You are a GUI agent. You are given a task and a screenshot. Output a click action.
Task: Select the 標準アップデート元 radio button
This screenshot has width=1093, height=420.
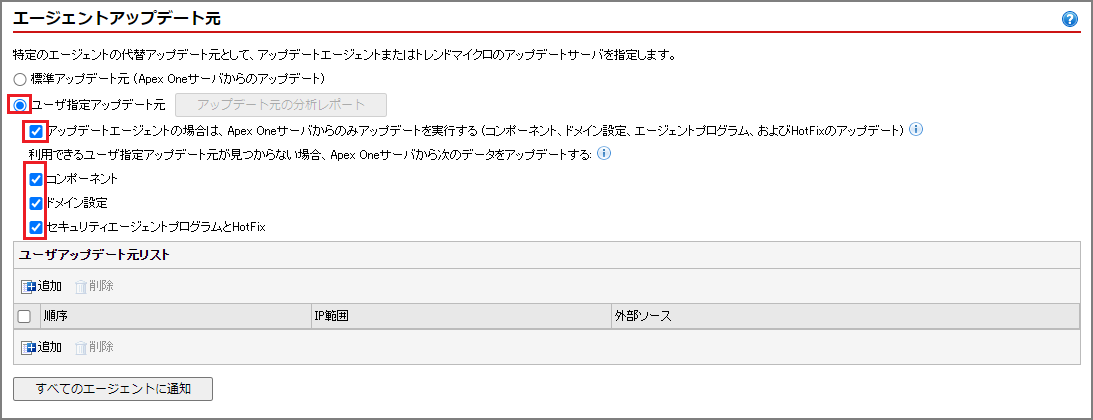pyautogui.click(x=20, y=79)
